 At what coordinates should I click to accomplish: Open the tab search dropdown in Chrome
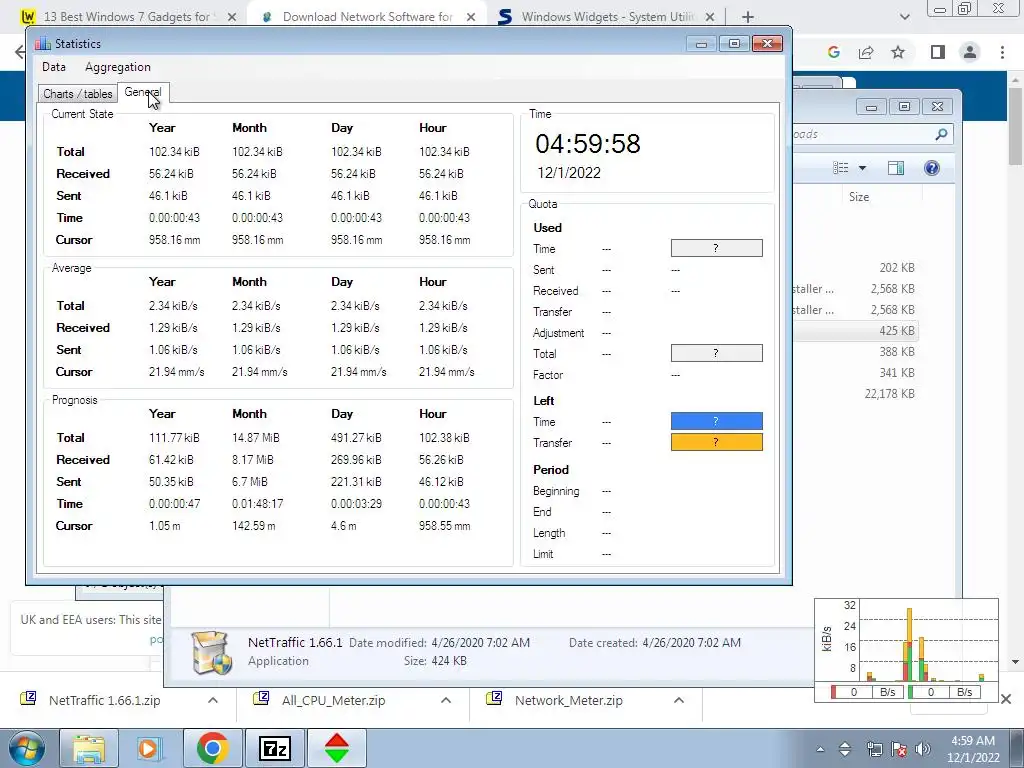904,17
